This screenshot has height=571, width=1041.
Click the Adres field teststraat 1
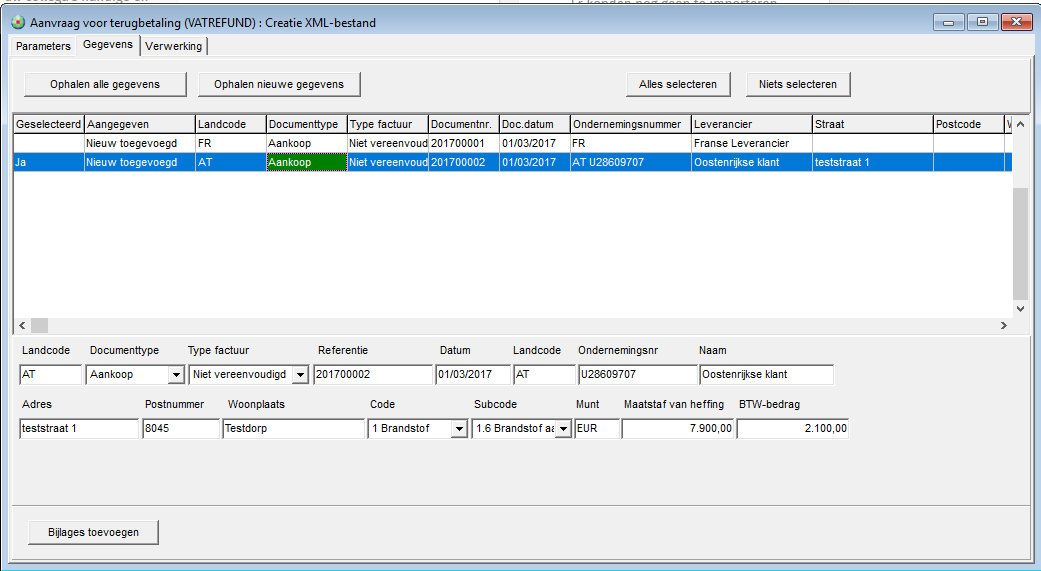(79, 429)
